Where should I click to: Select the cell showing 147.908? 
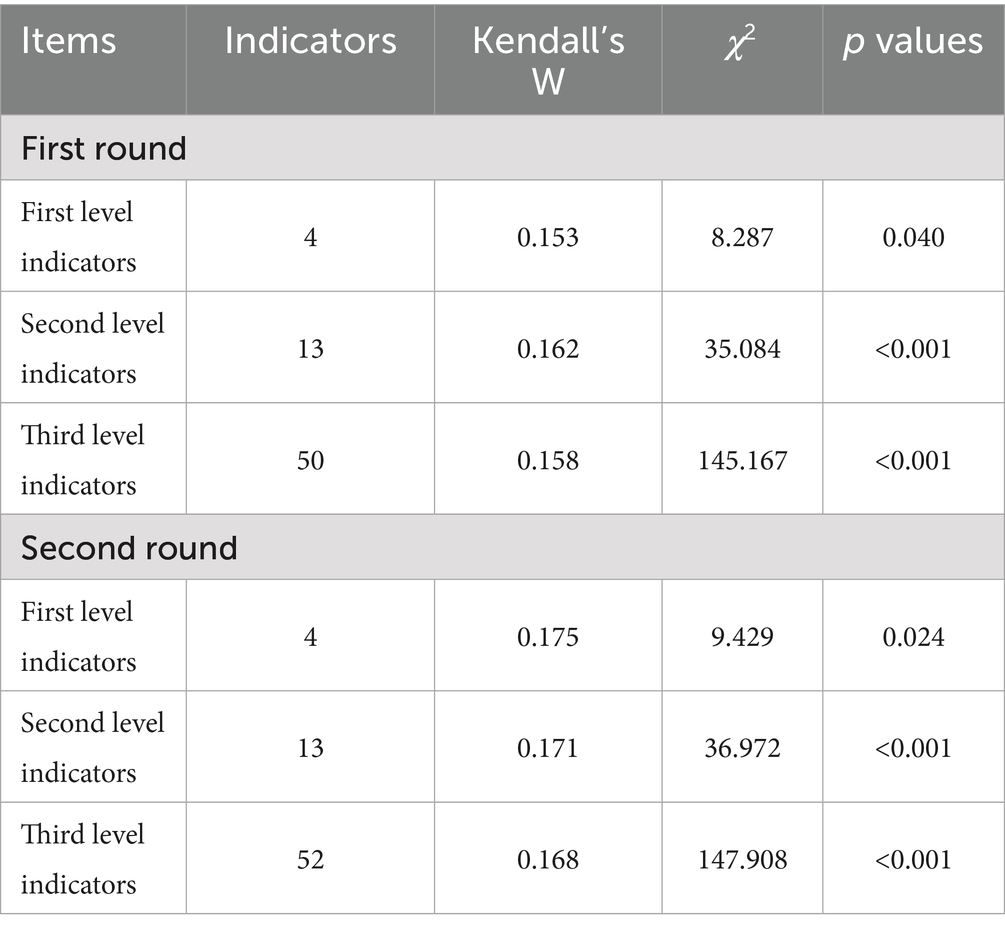[x=742, y=859]
